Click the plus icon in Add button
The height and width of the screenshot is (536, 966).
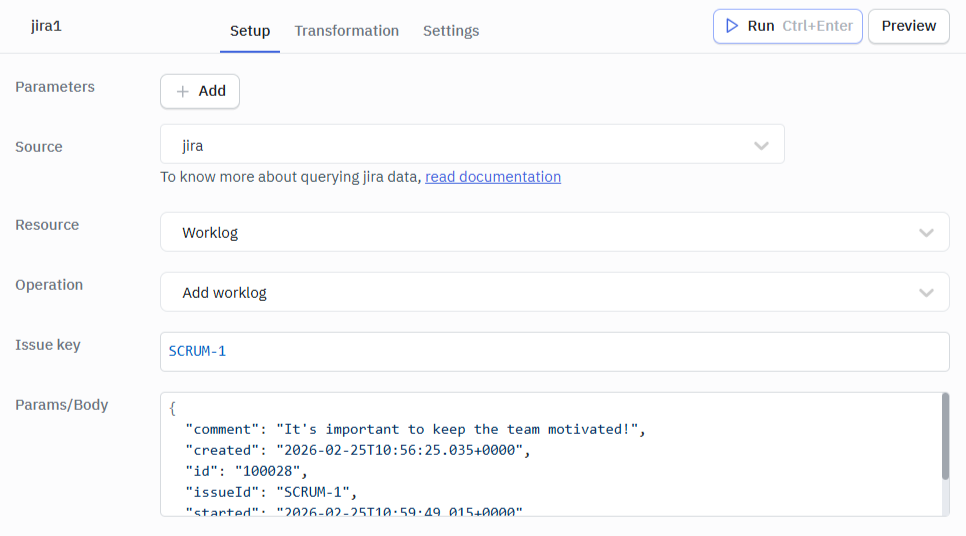182,92
